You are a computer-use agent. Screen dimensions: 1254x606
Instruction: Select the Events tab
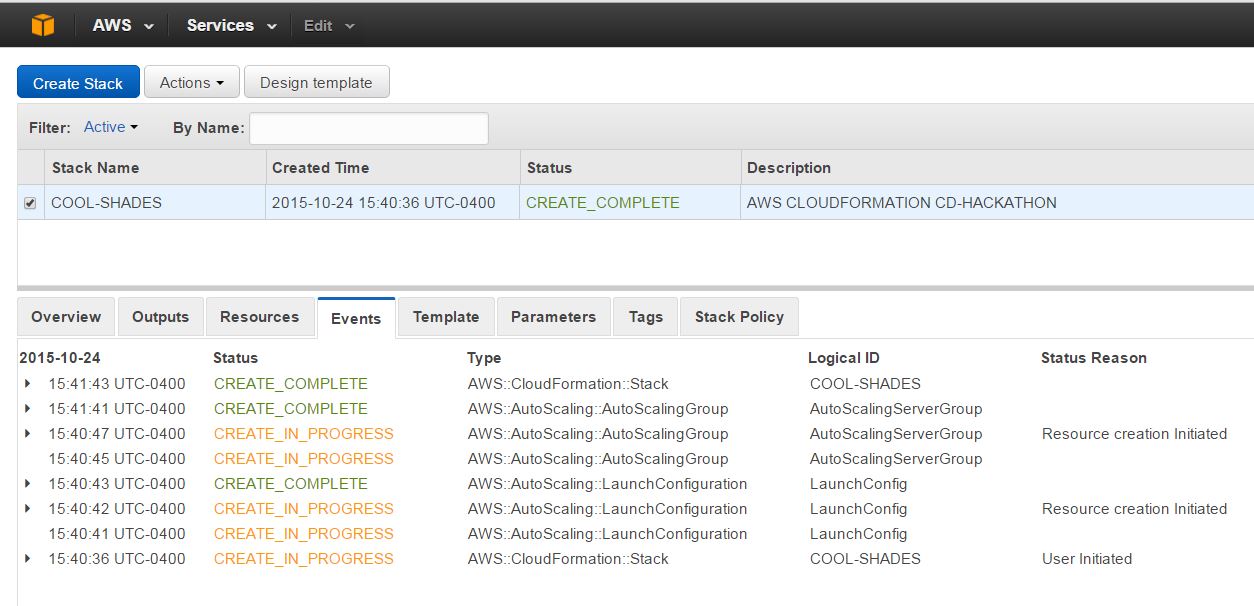pos(356,318)
